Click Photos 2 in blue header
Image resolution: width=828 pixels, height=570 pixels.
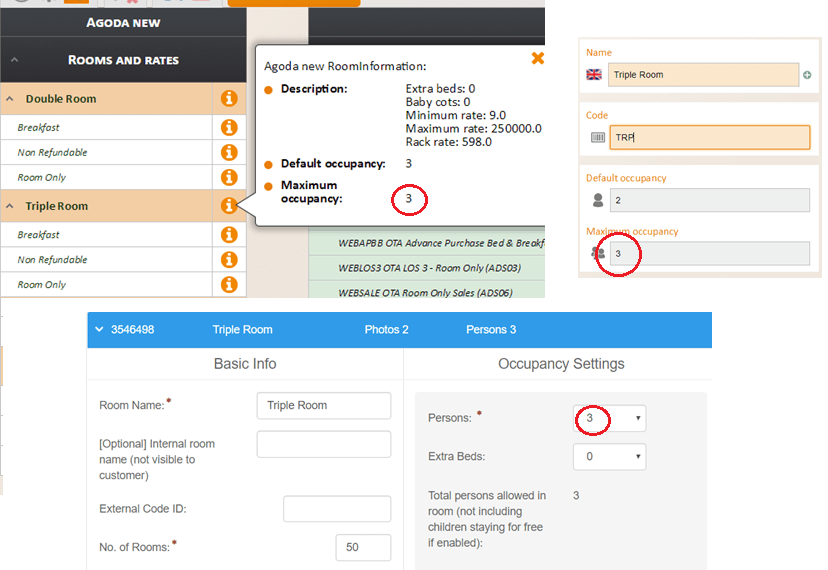click(x=387, y=330)
